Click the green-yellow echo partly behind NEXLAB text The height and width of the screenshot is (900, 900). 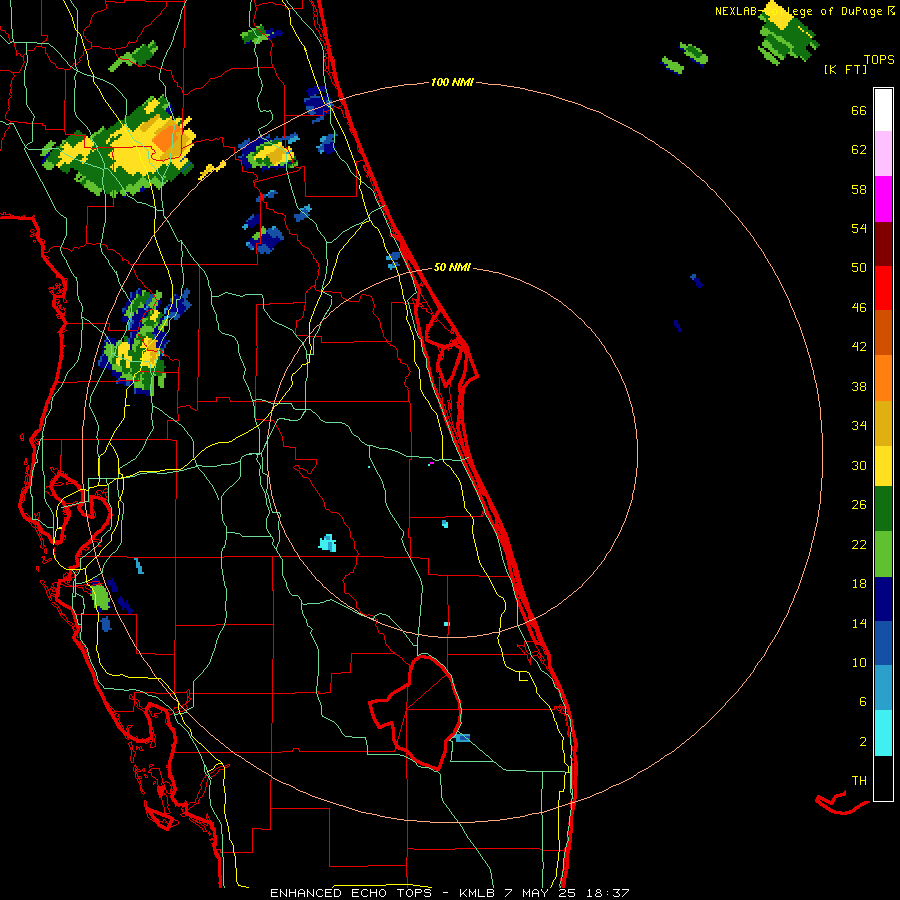tap(789, 34)
